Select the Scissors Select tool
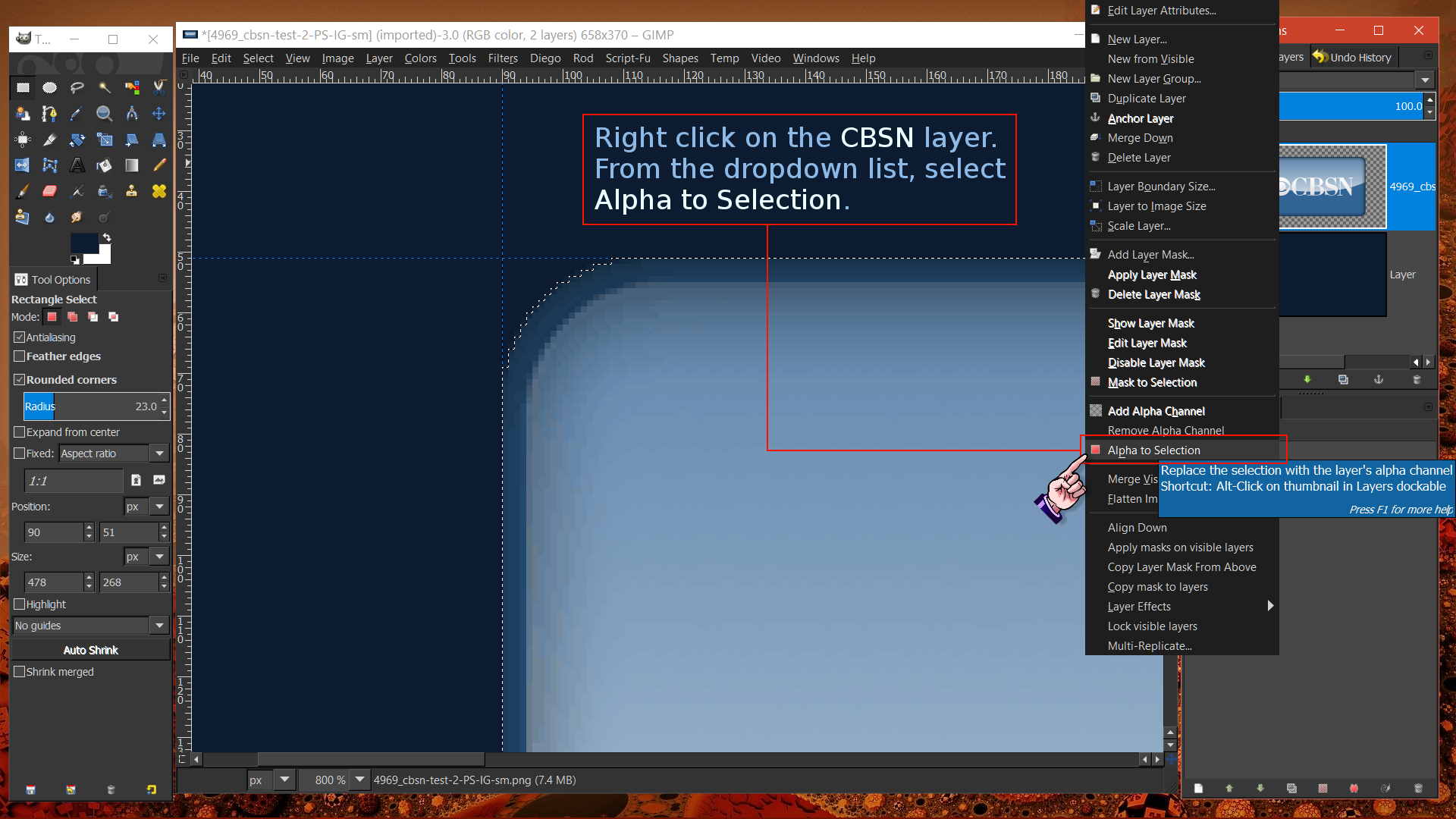 159,88
